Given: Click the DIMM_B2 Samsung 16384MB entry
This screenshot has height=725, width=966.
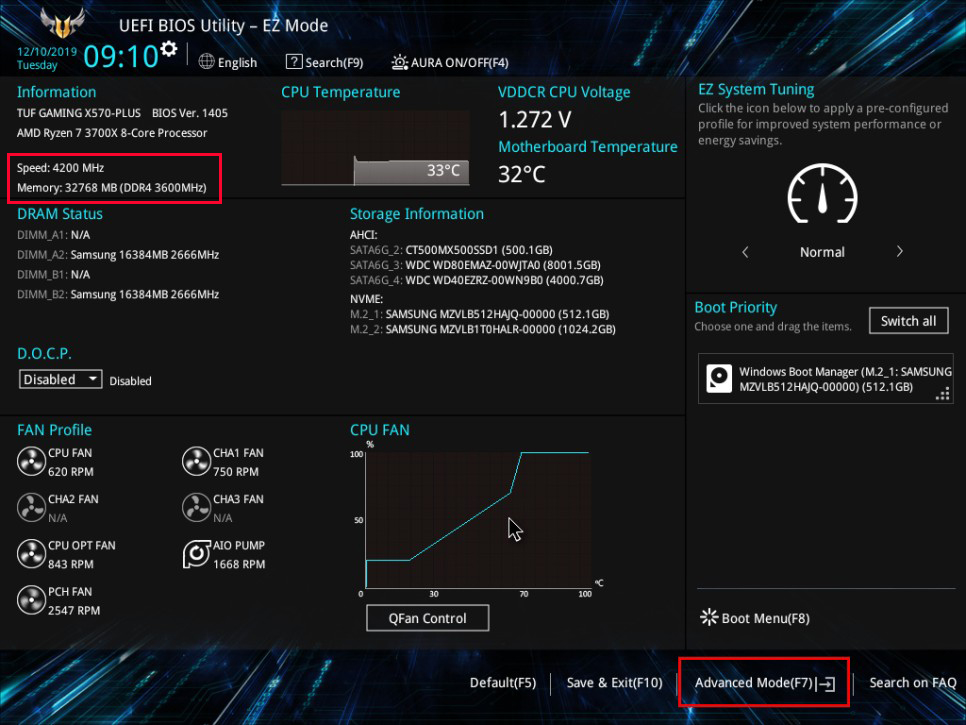Looking at the screenshot, I should tap(118, 294).
